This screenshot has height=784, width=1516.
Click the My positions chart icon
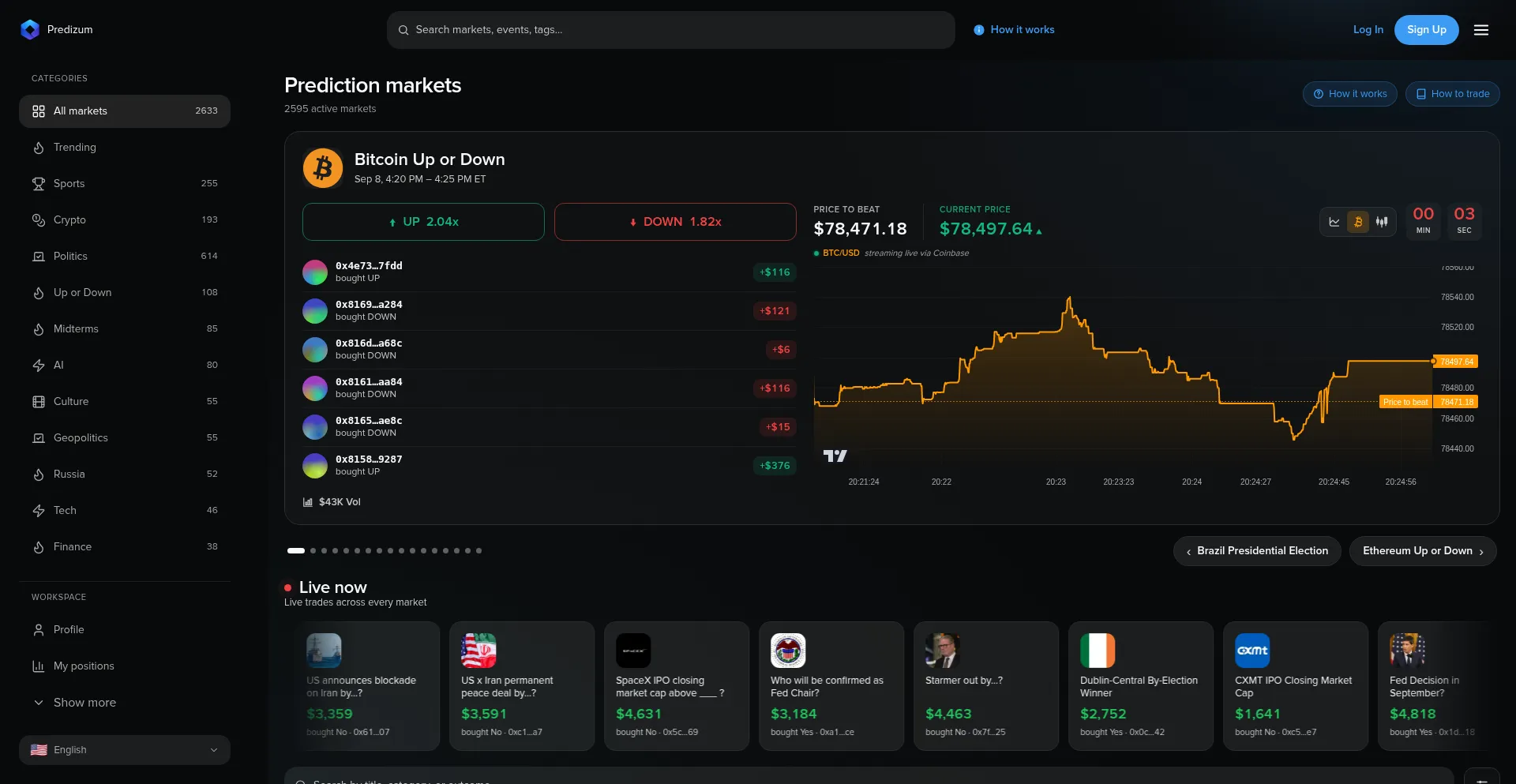point(39,666)
